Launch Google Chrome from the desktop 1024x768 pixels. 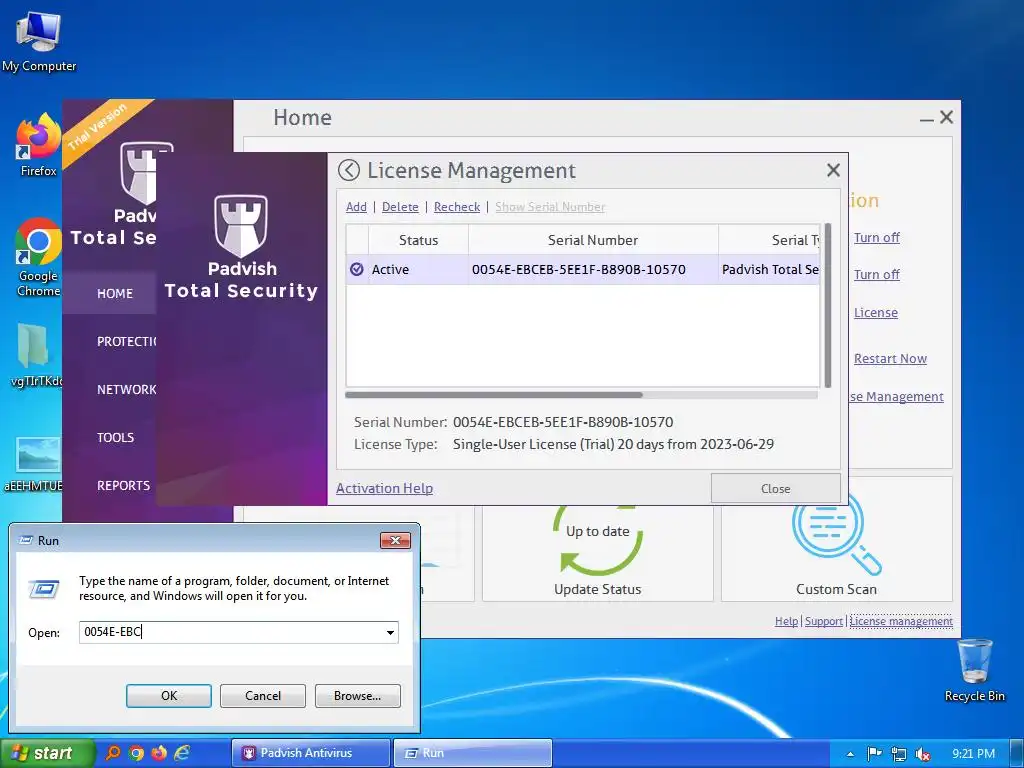(38, 257)
